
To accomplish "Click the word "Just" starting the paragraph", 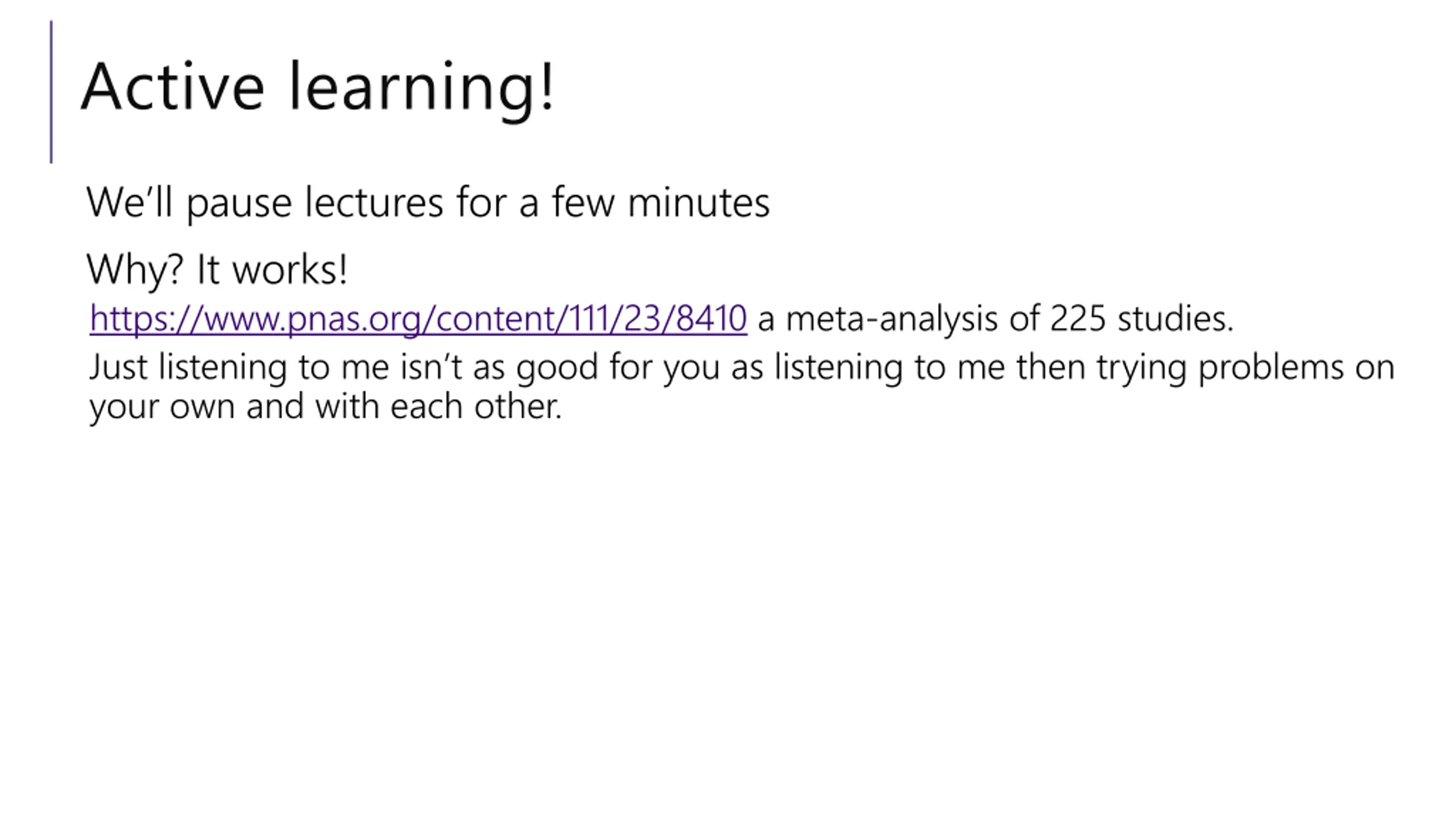I will pos(118,367).
